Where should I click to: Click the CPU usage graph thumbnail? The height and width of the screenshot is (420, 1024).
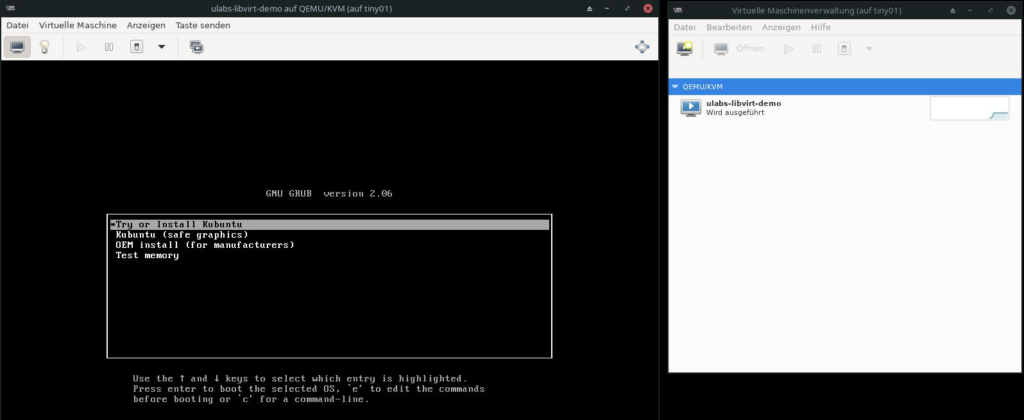[969, 108]
